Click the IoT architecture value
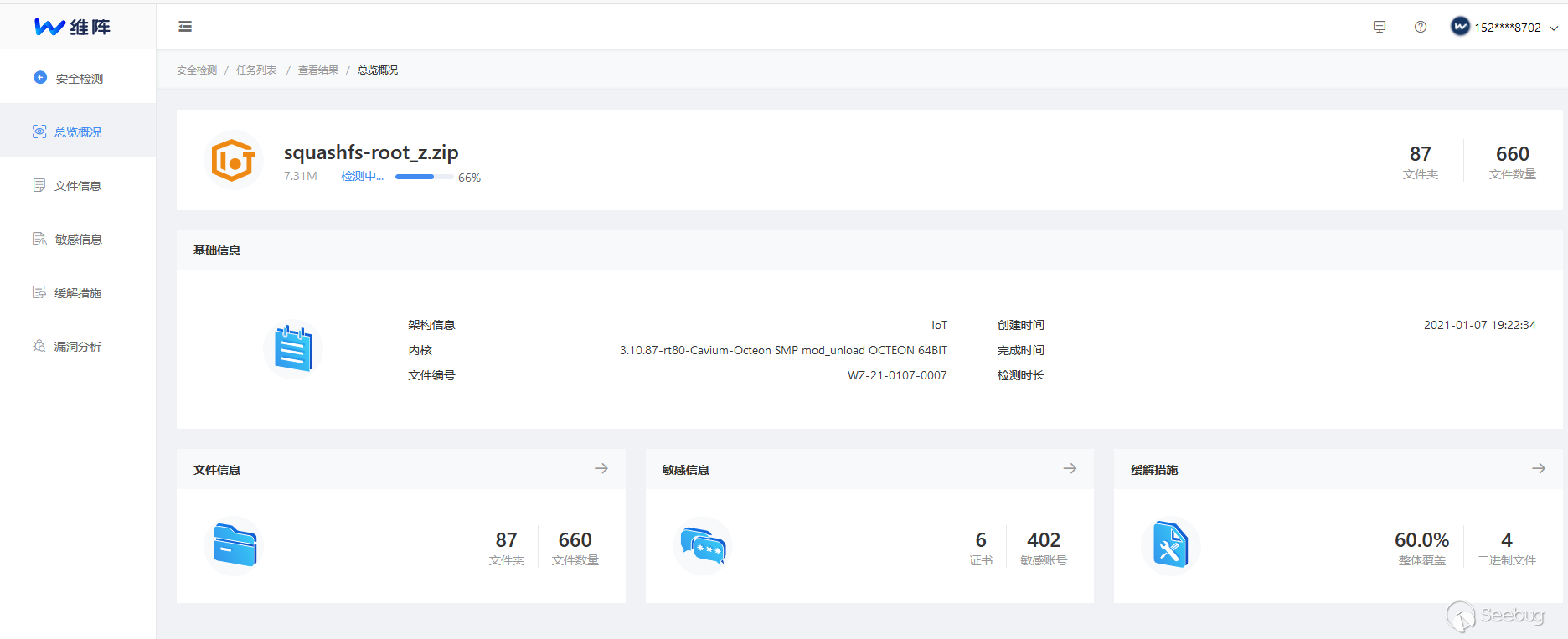1568x639 pixels. click(940, 325)
